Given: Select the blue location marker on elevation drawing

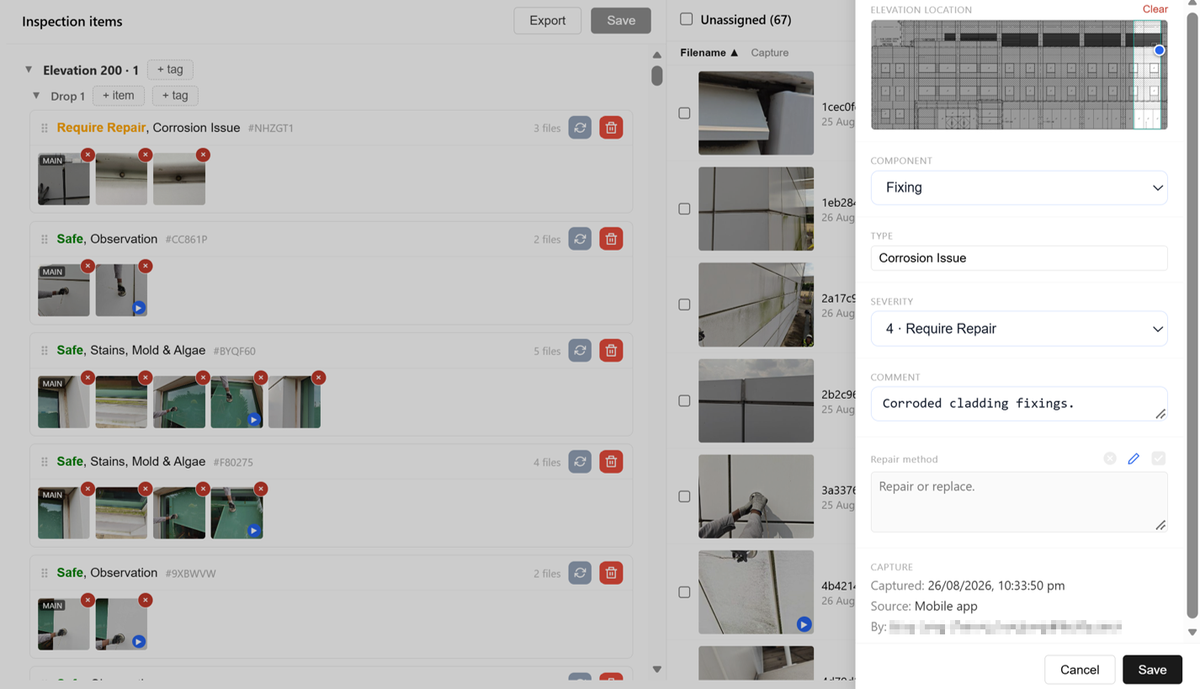Looking at the screenshot, I should [x=1159, y=50].
